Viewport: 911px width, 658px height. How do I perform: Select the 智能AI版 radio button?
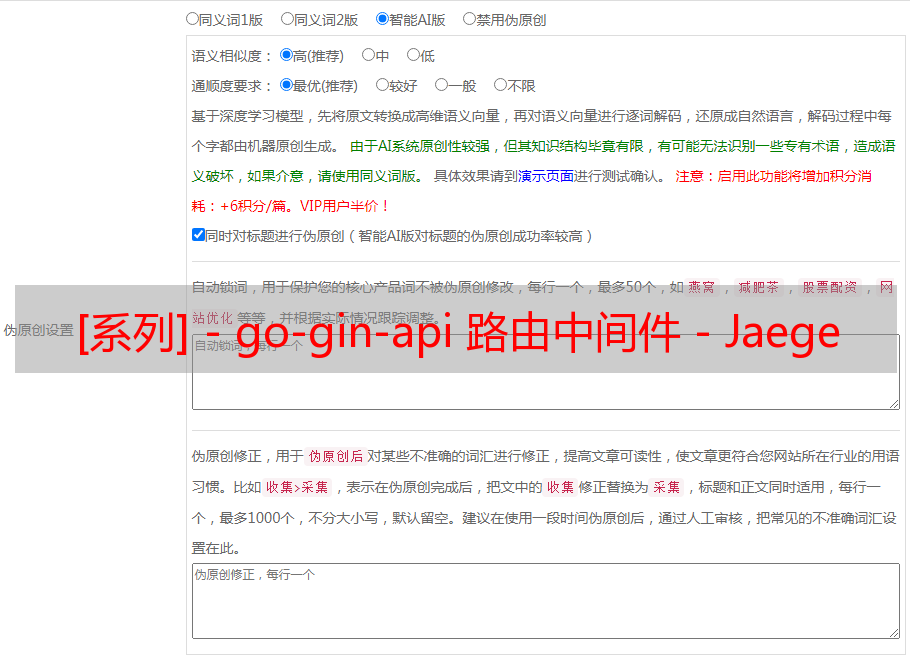tap(382, 18)
